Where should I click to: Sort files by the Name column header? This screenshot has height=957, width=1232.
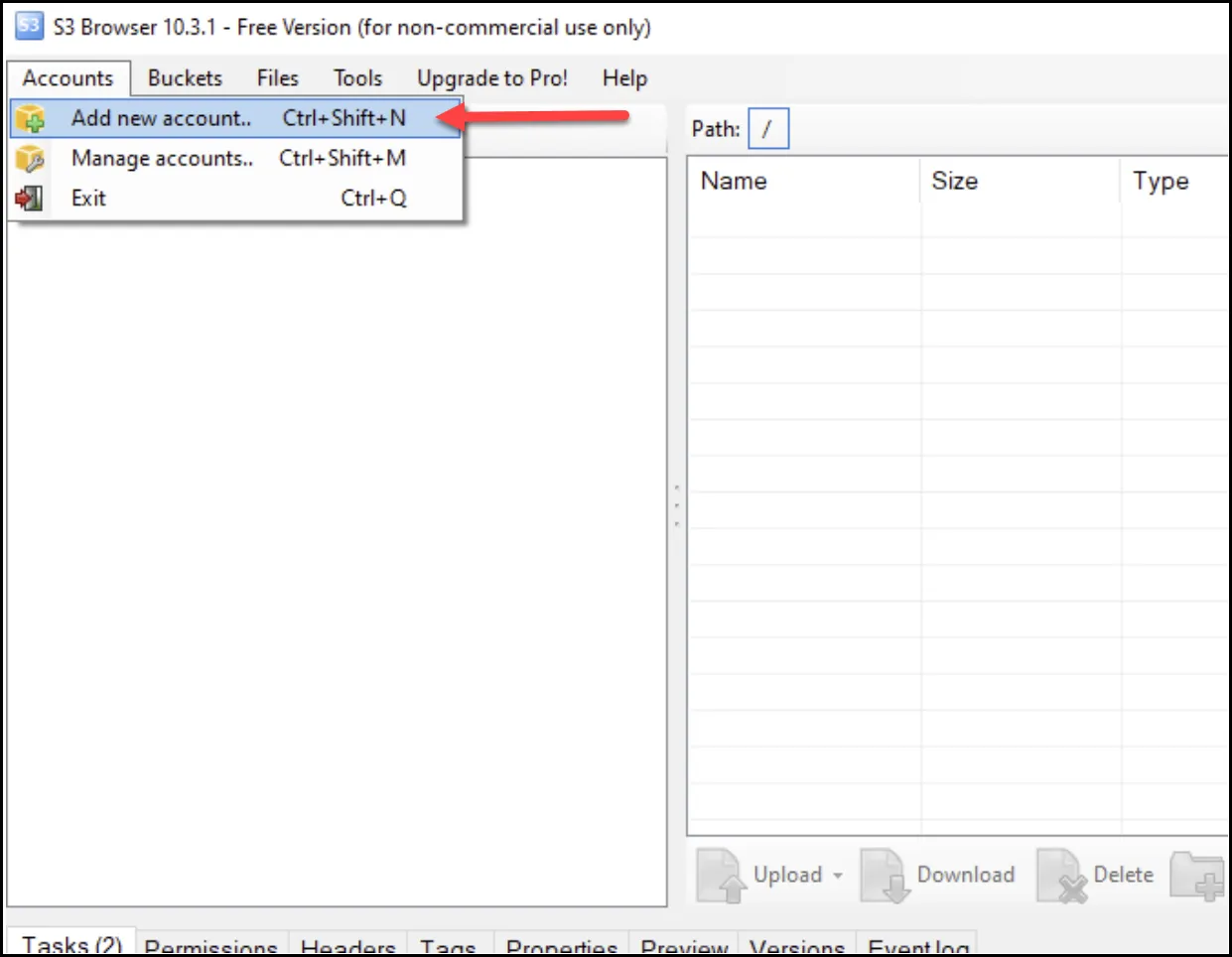(x=804, y=181)
